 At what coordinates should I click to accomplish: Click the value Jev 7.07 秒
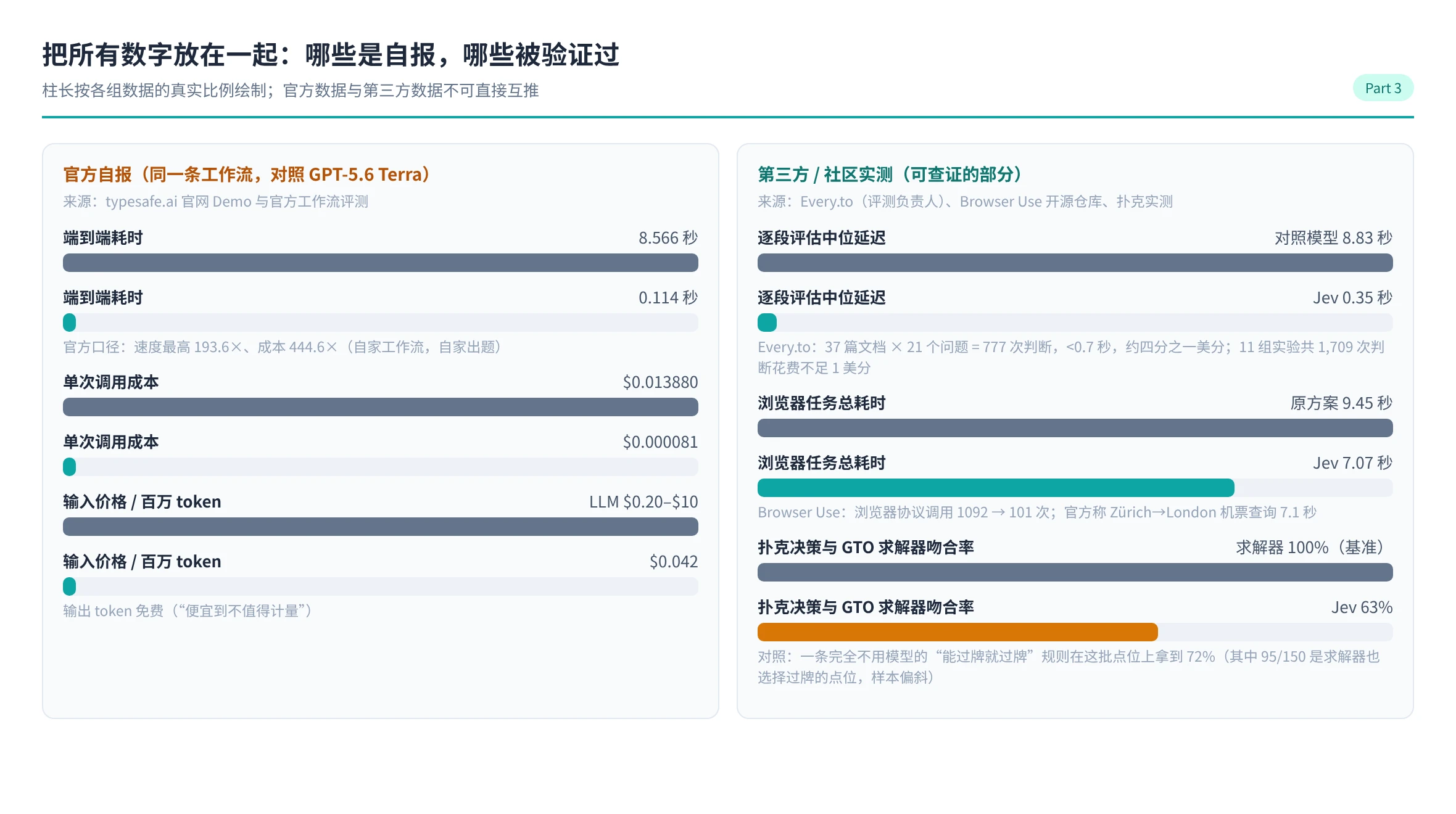coord(1353,463)
